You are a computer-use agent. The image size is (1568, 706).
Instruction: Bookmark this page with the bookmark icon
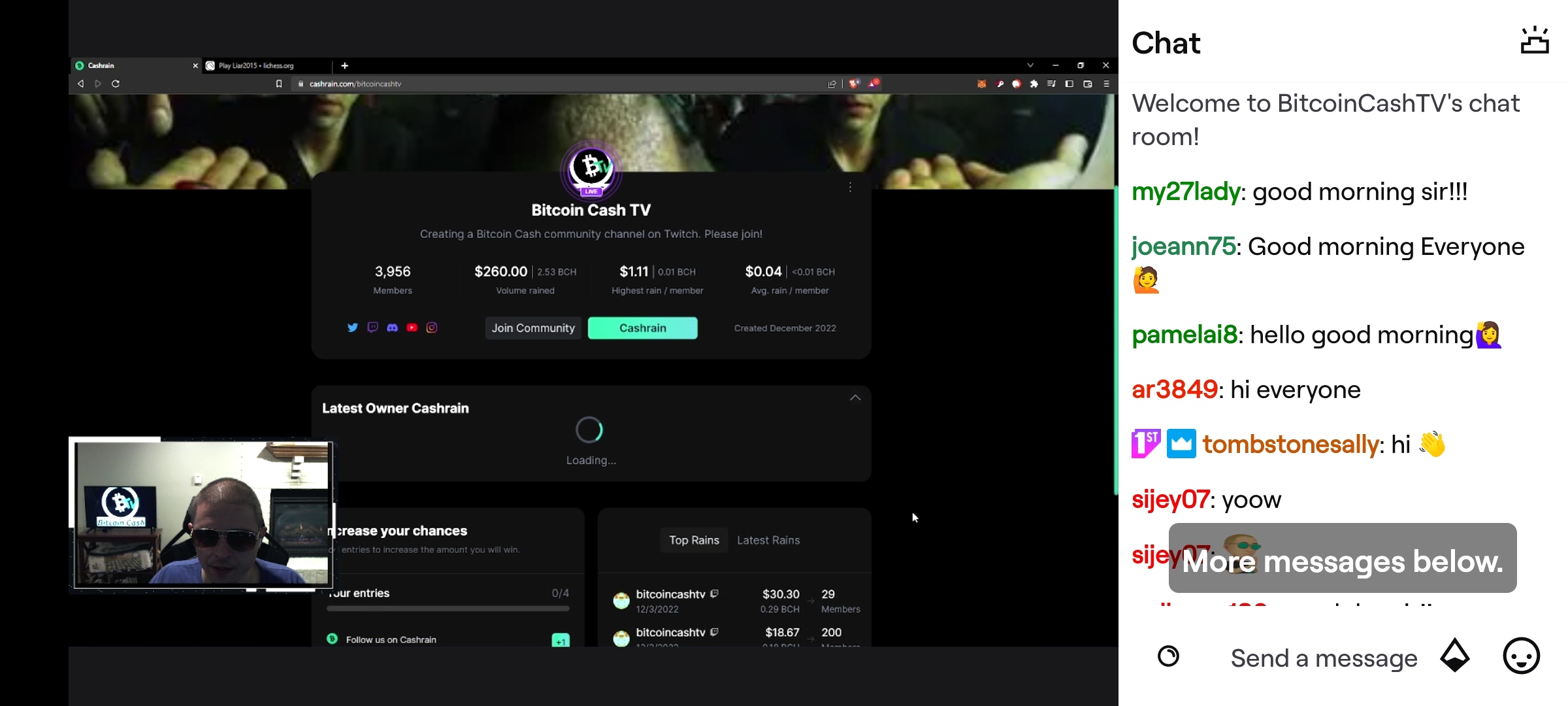[x=279, y=84]
